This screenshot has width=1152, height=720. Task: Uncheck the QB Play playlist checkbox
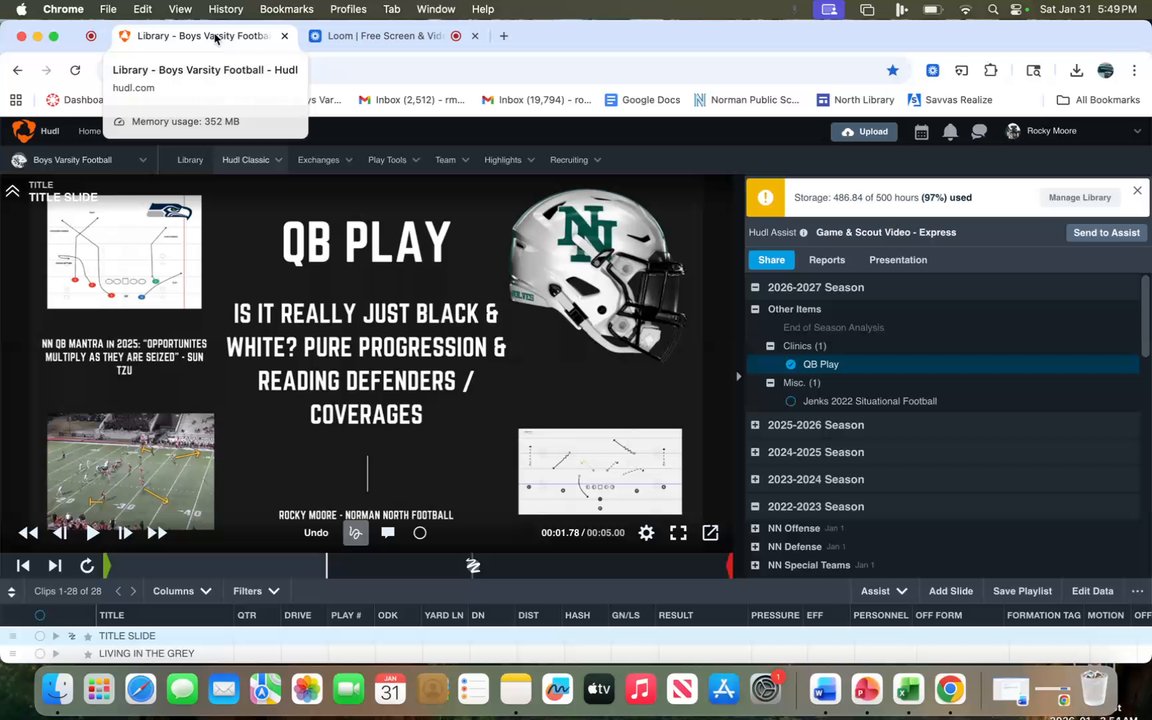click(x=791, y=364)
